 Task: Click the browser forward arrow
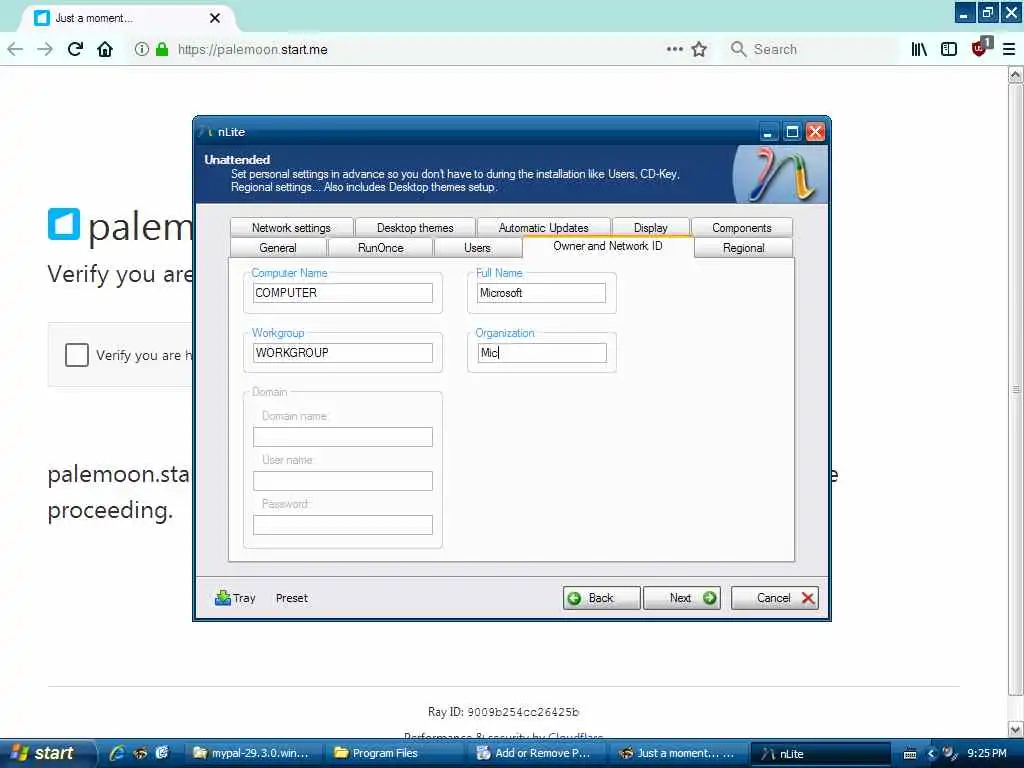click(x=45, y=50)
